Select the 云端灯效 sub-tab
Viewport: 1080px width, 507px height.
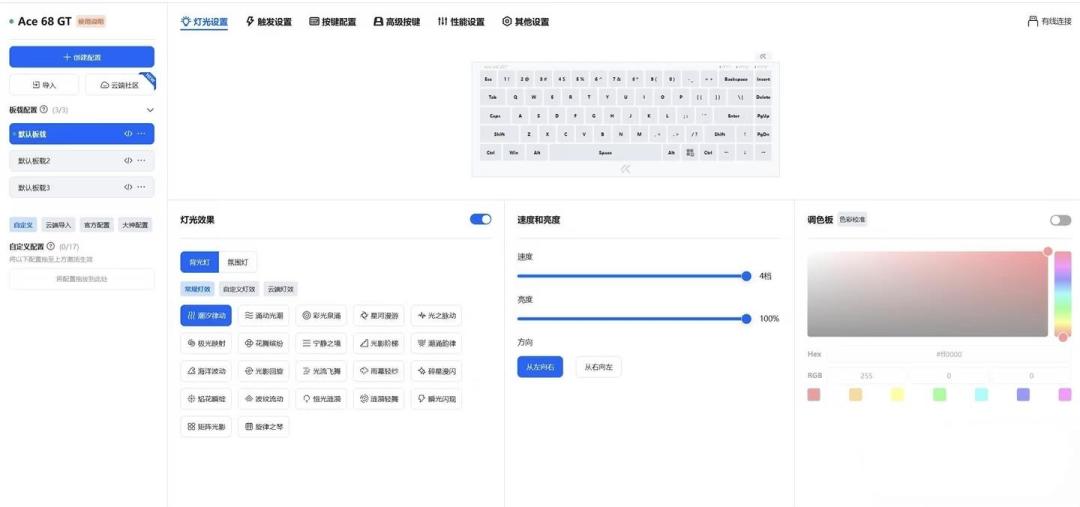click(281, 289)
